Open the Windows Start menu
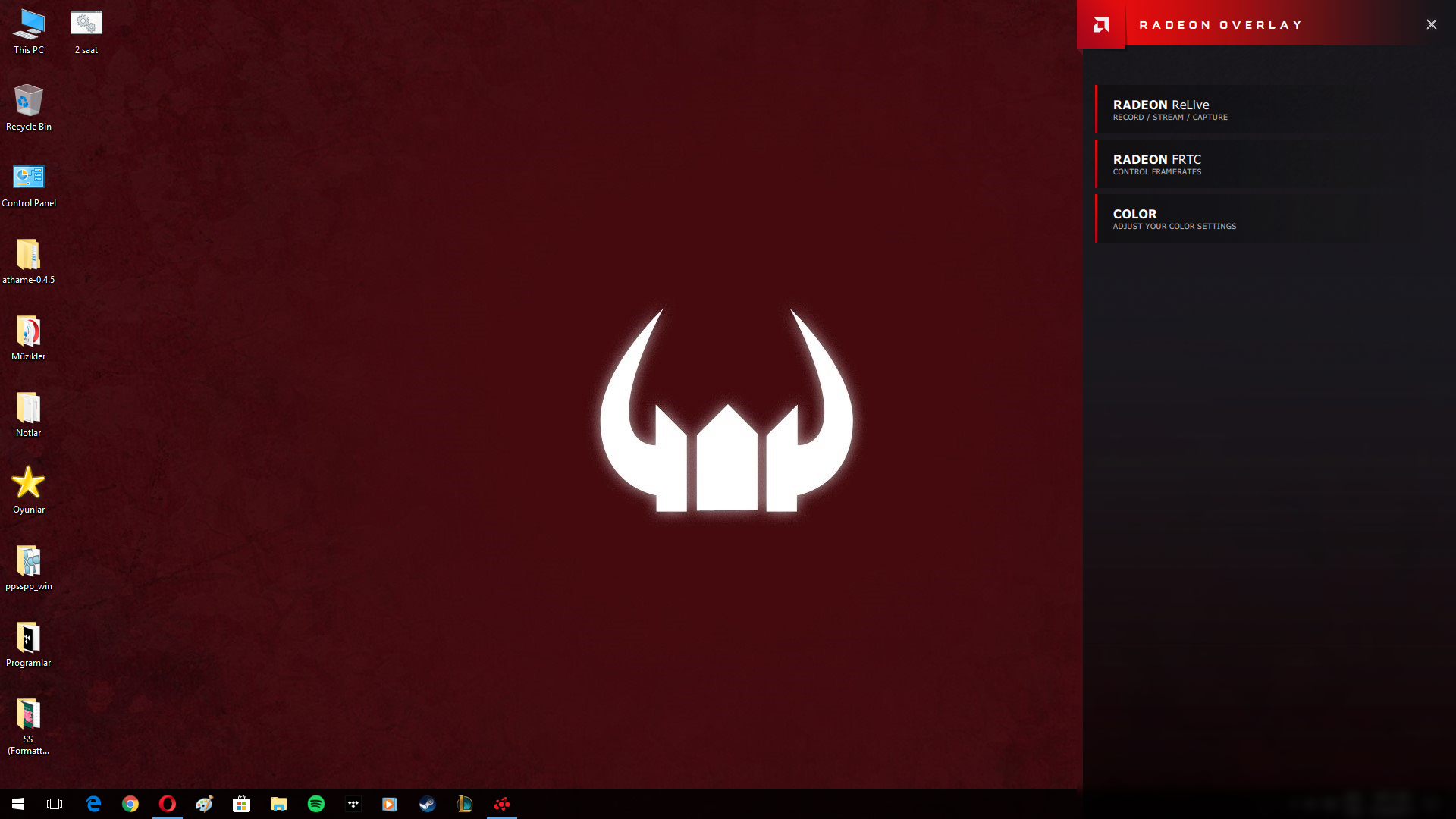 [18, 804]
